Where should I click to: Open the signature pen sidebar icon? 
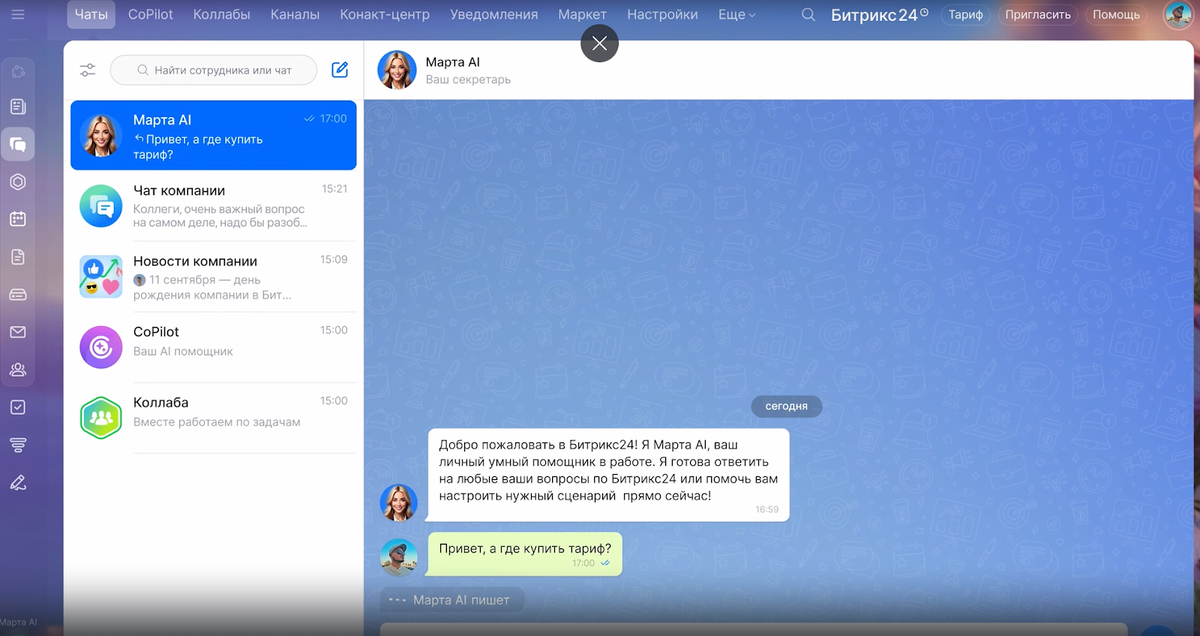pyautogui.click(x=18, y=482)
